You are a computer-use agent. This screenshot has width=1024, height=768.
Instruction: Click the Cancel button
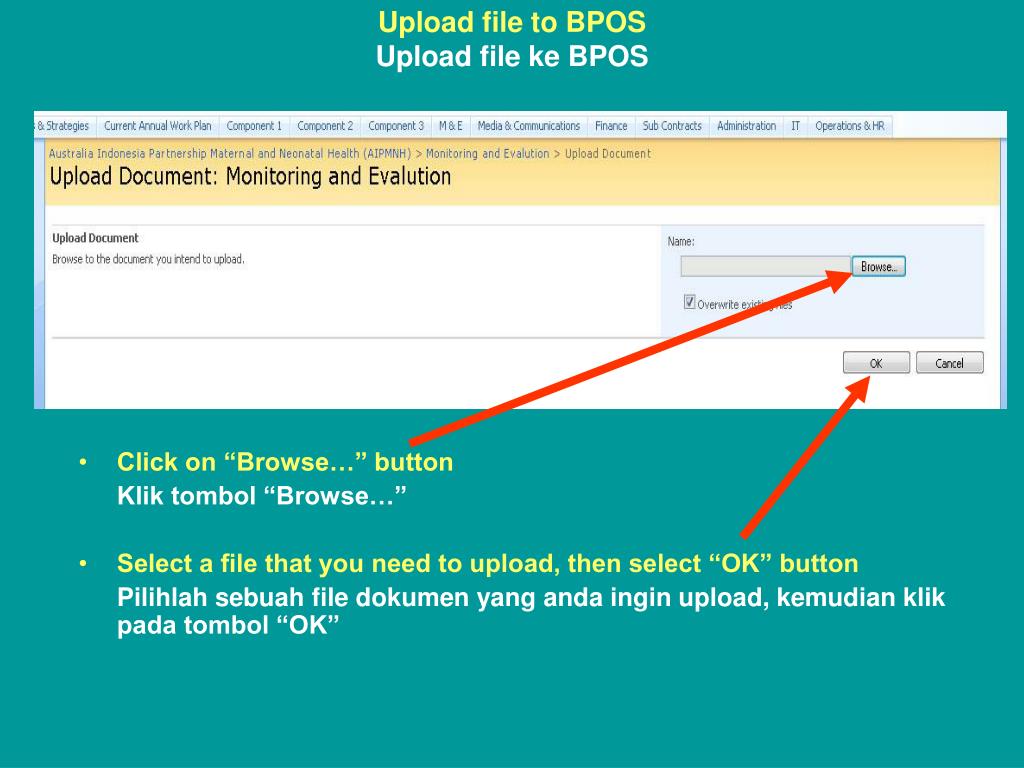pyautogui.click(x=949, y=363)
